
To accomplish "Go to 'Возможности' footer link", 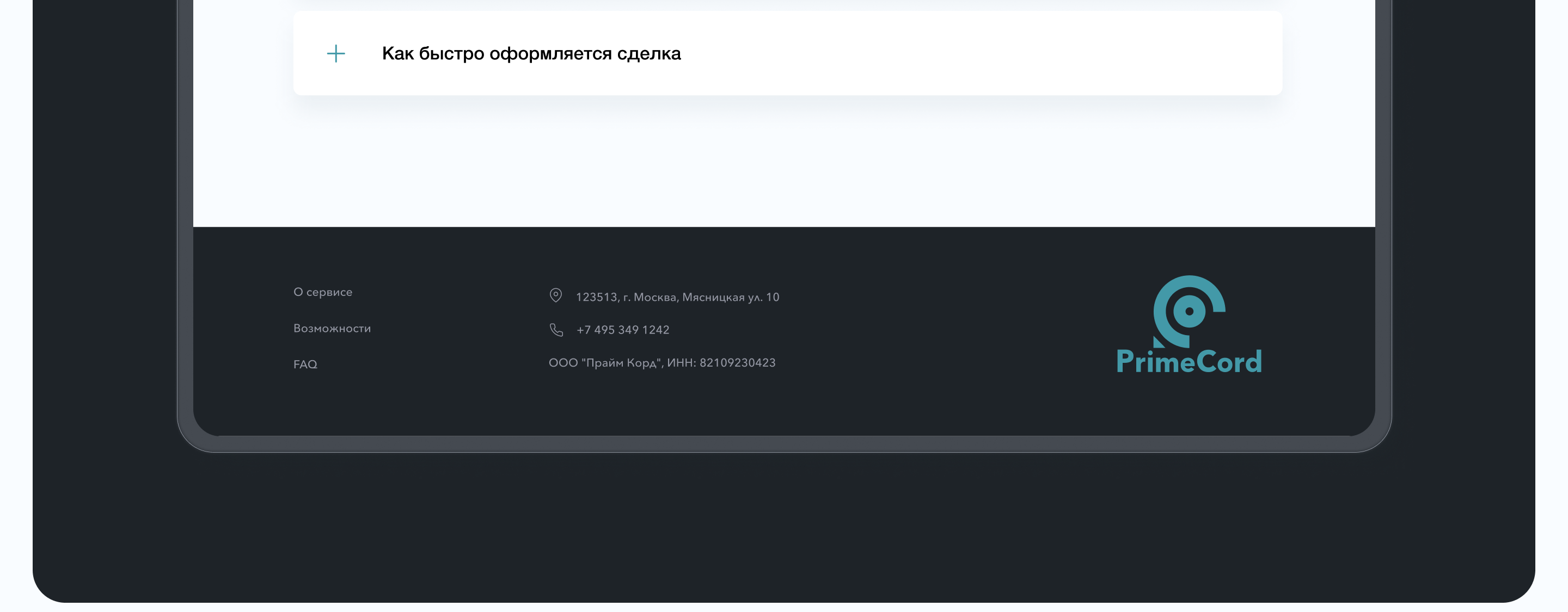I will pos(332,329).
